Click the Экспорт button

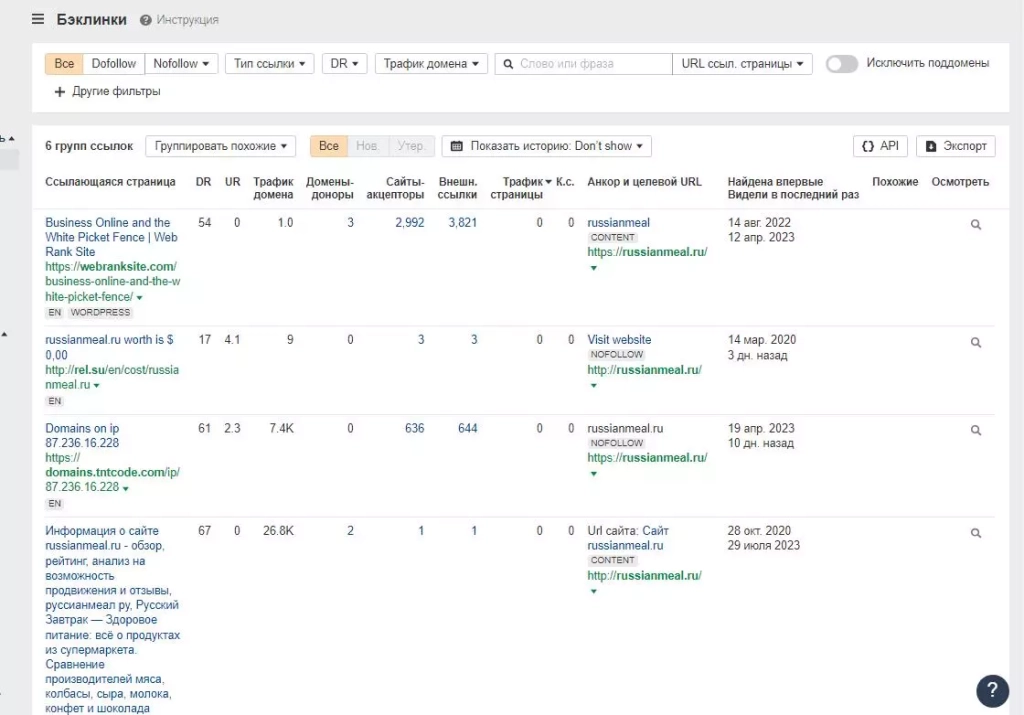click(x=956, y=146)
